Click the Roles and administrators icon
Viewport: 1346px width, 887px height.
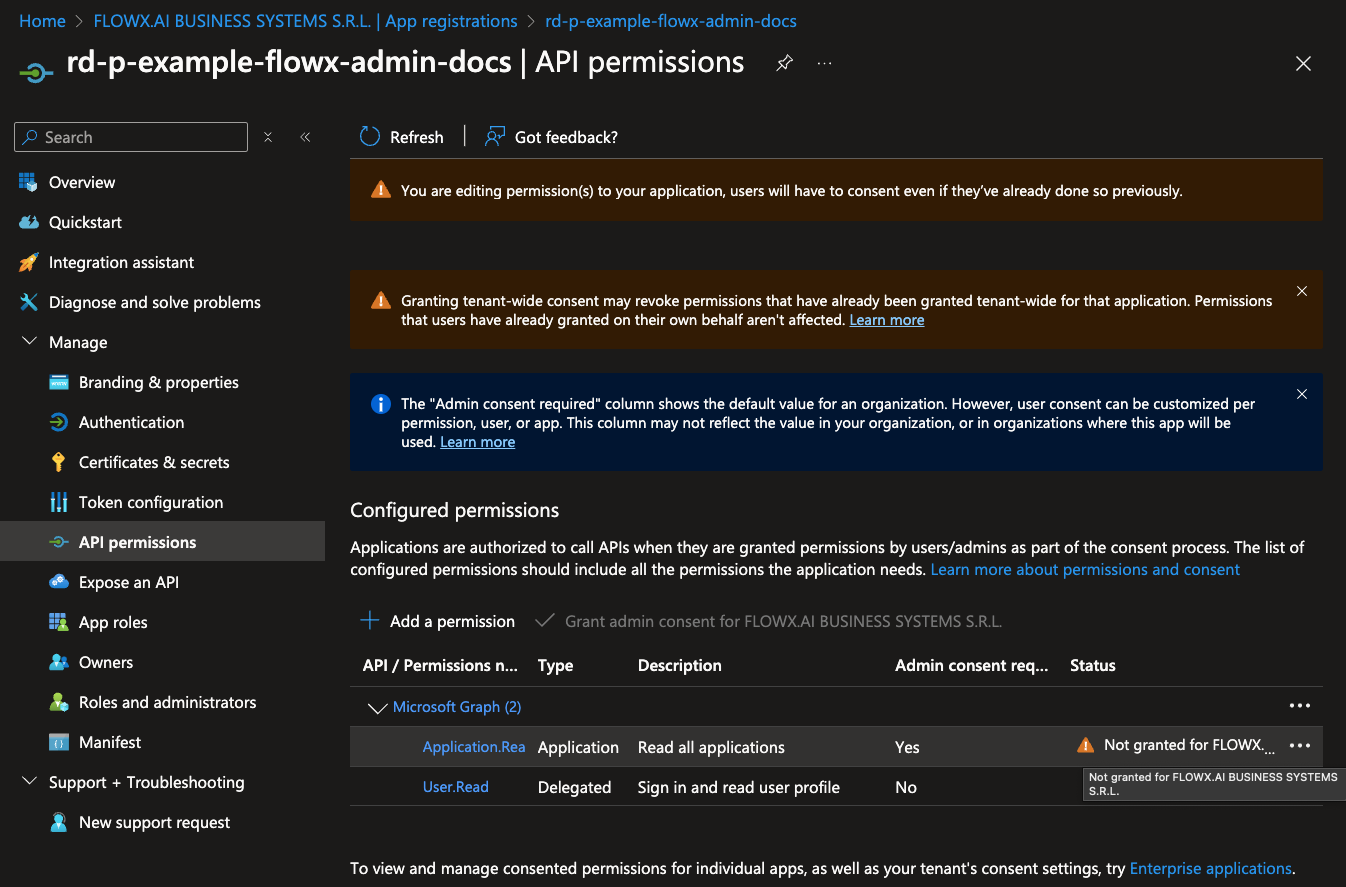[59, 702]
